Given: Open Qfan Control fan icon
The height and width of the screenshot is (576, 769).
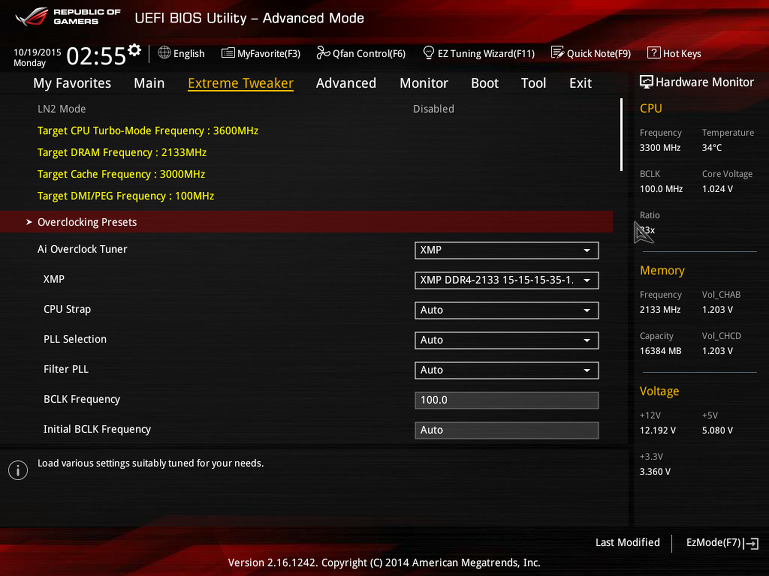Looking at the screenshot, I should pyautogui.click(x=323, y=53).
